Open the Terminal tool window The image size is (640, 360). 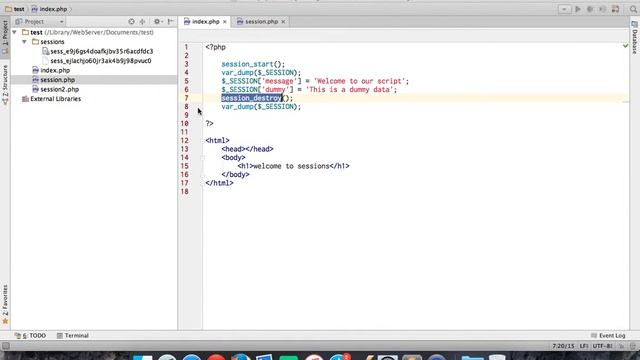73,336
